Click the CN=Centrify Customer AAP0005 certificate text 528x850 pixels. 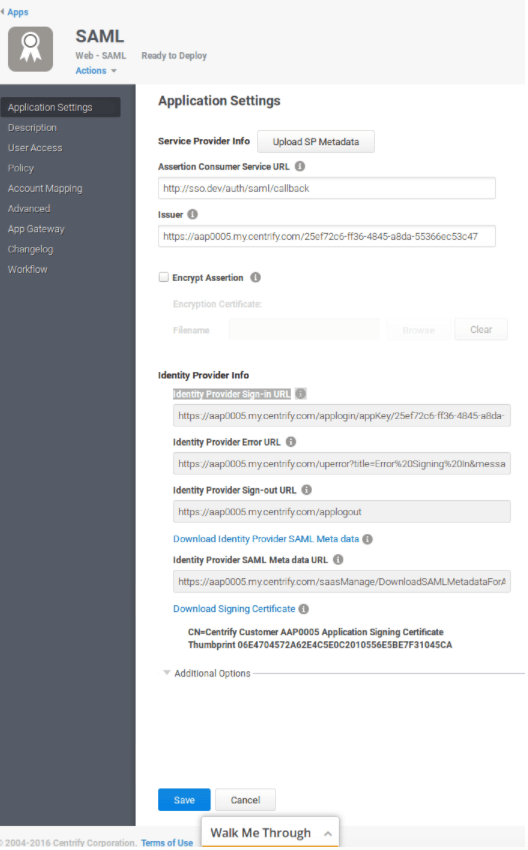[x=315, y=632]
